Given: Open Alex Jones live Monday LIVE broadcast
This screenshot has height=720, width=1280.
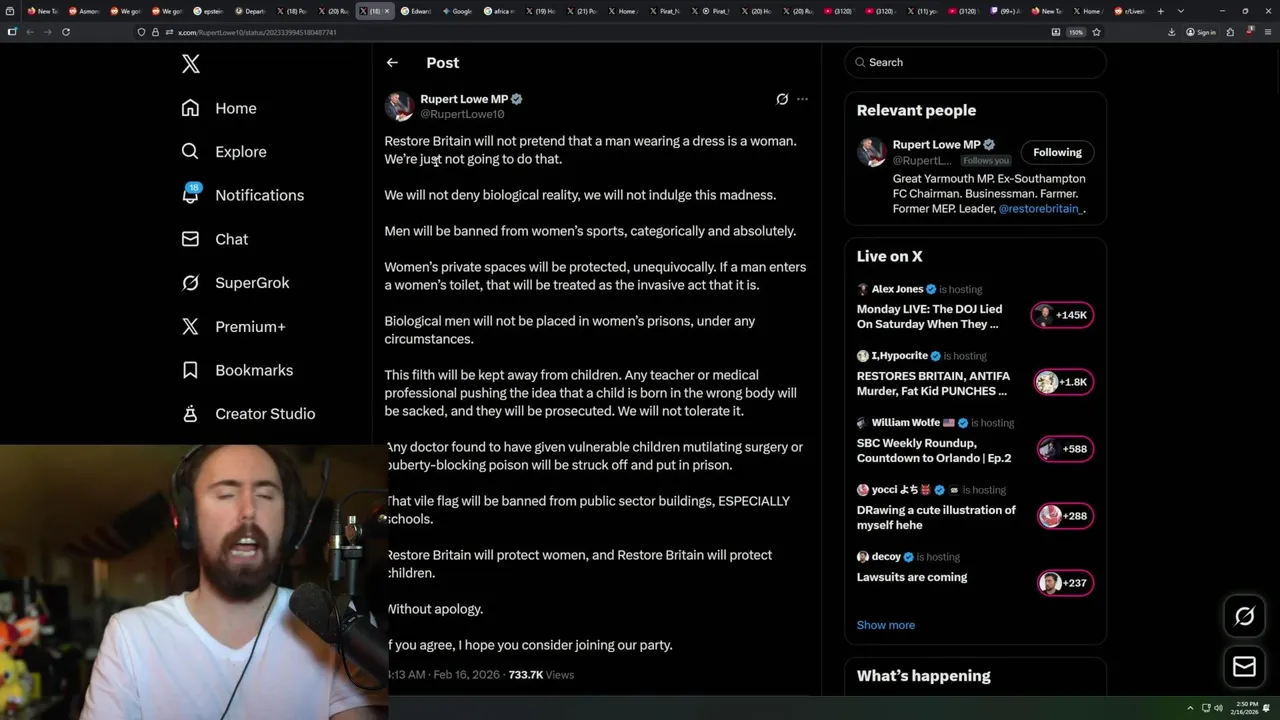Looking at the screenshot, I should point(929,317).
